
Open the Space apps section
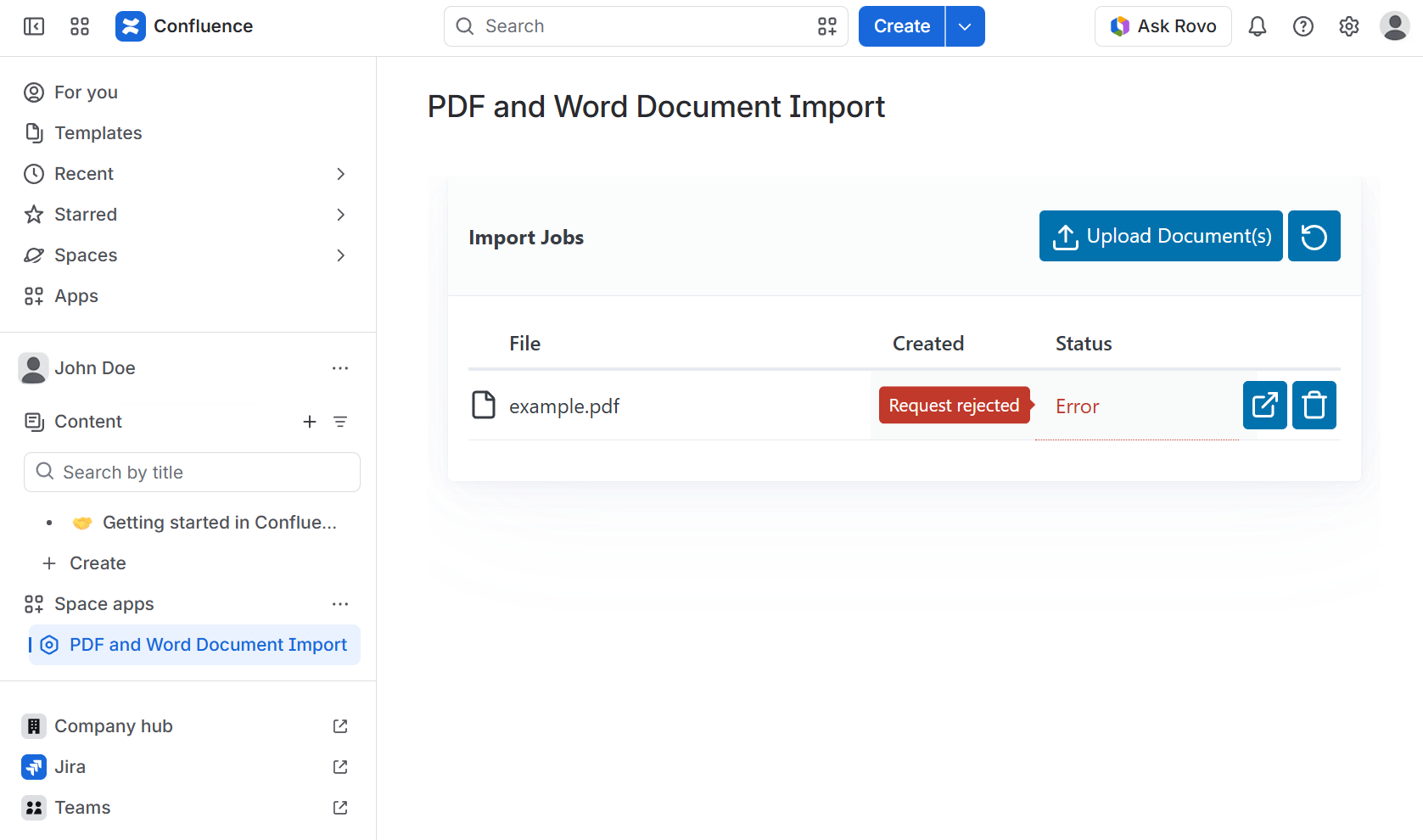104,604
